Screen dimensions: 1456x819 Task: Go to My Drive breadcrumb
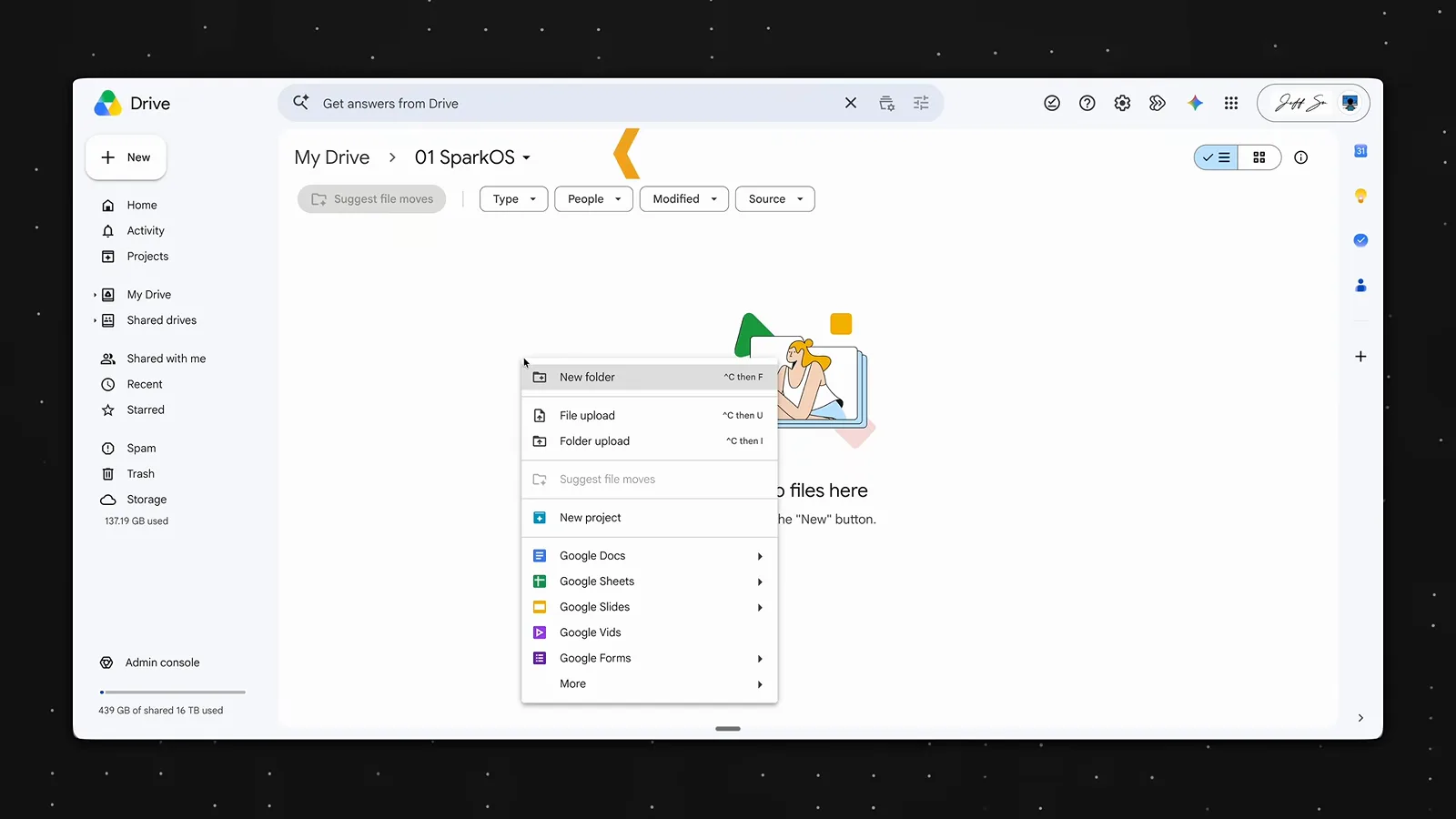tap(332, 157)
